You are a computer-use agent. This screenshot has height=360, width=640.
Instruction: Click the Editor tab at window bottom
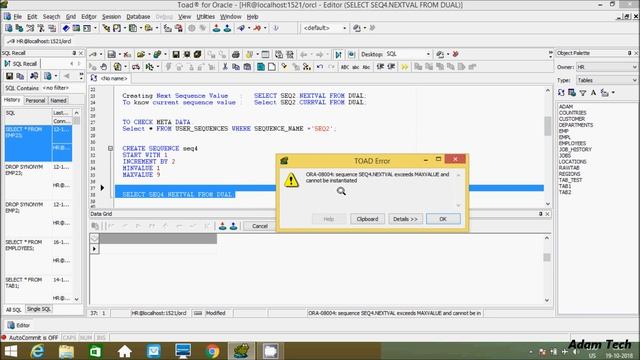coord(18,325)
